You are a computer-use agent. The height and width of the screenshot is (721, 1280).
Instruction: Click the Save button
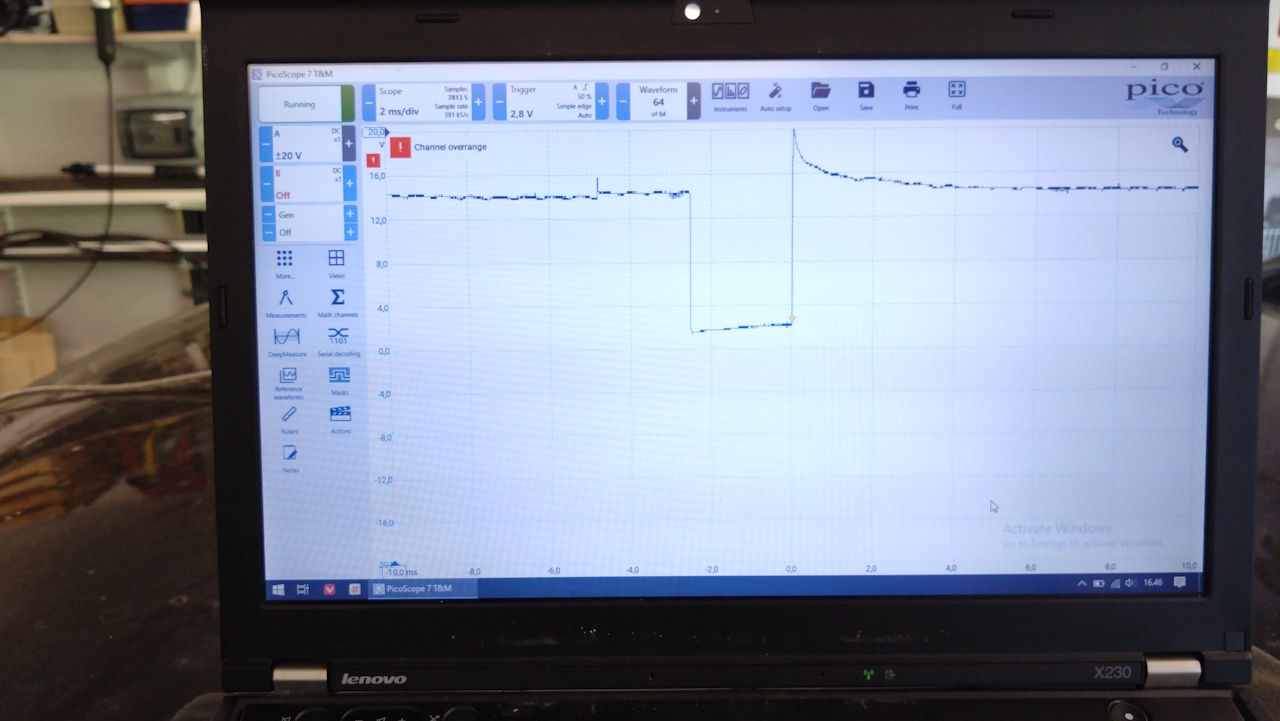tap(866, 95)
